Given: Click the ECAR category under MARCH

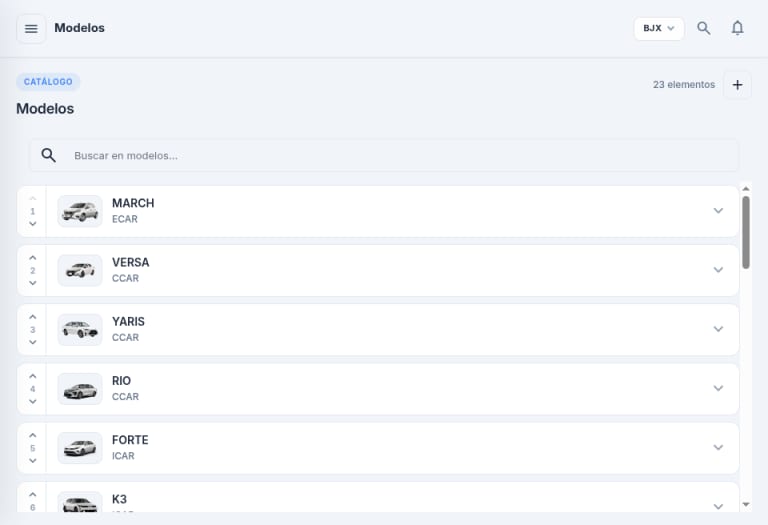Looking at the screenshot, I should tap(125, 219).
